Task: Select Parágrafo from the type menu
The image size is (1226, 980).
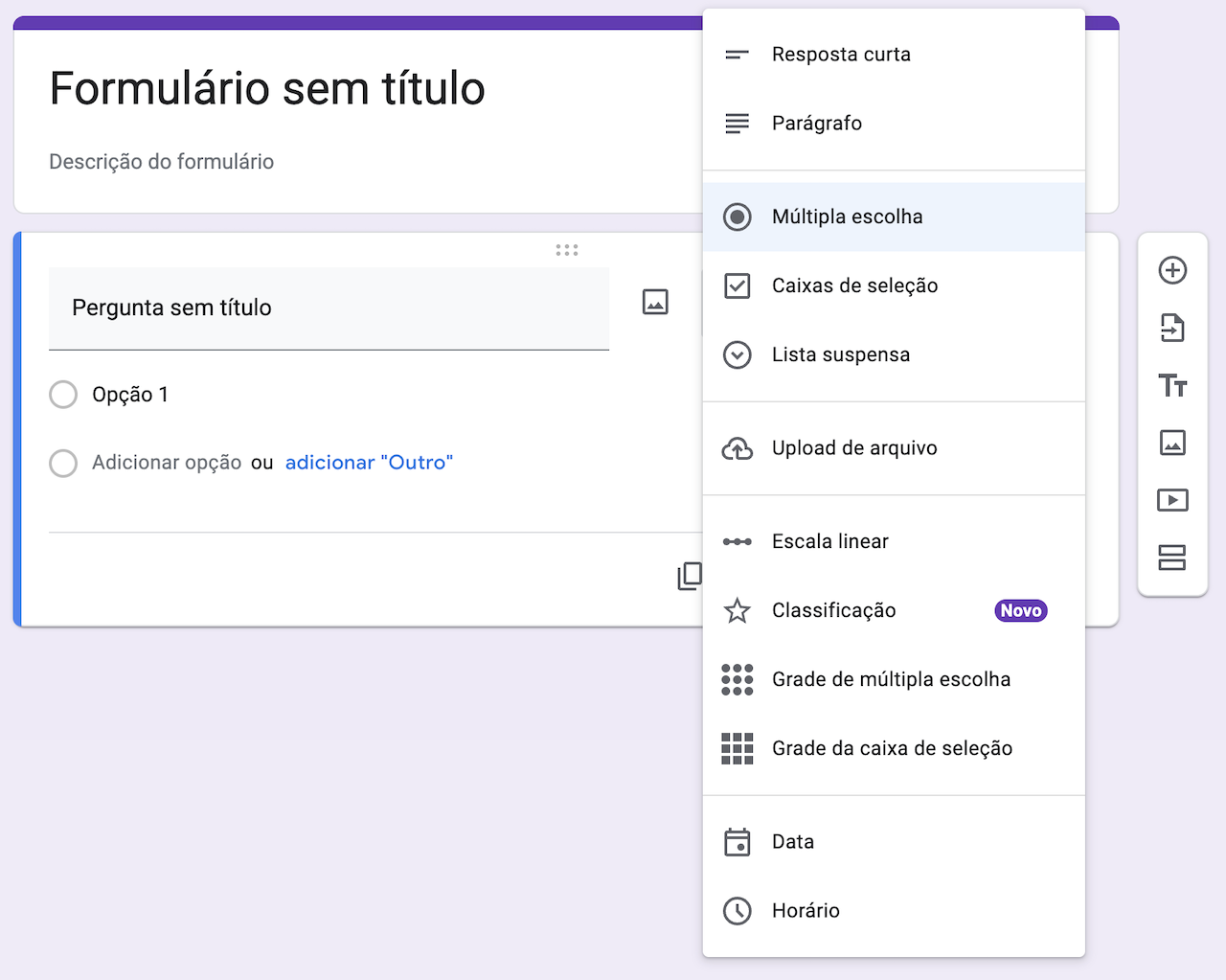Action: tap(816, 124)
